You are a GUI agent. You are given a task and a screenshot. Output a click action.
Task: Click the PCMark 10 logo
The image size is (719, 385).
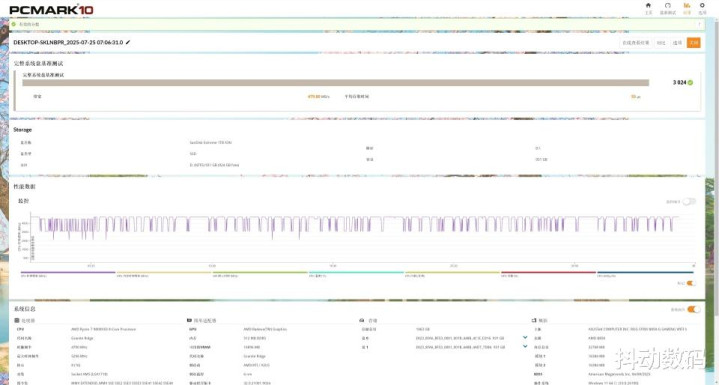point(51,9)
